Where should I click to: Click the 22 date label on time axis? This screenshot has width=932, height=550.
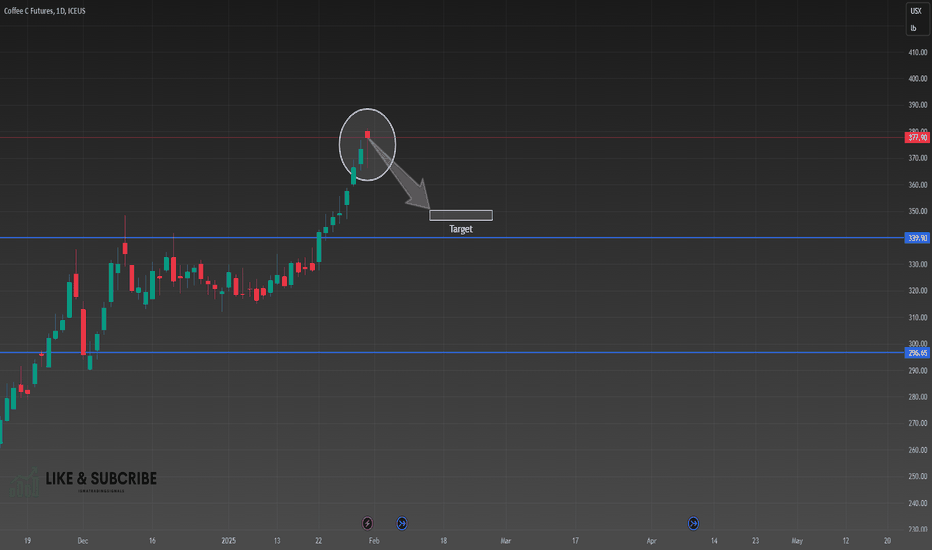click(x=319, y=540)
